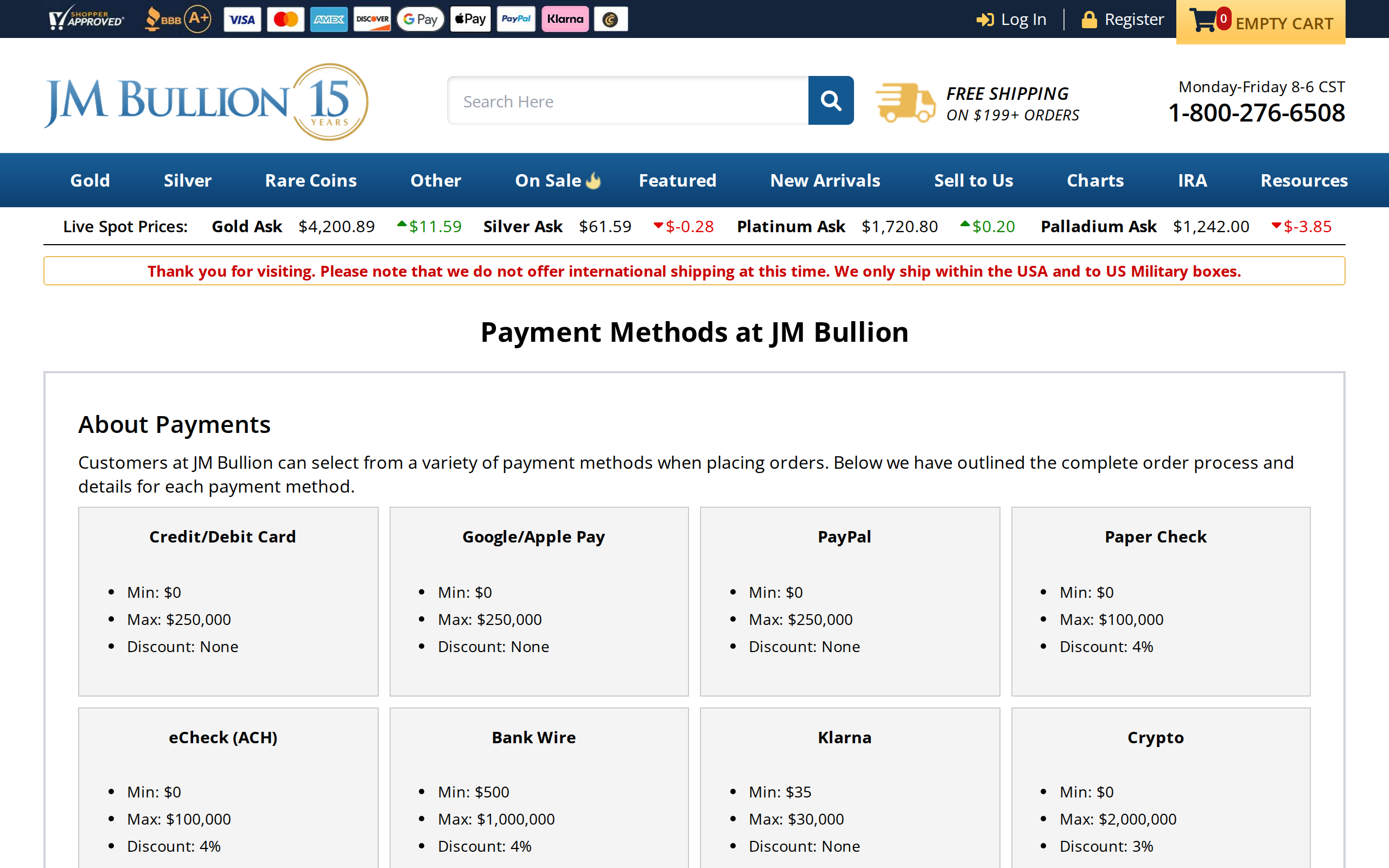Click the Register link
1389x868 pixels.
pyautogui.click(x=1134, y=20)
